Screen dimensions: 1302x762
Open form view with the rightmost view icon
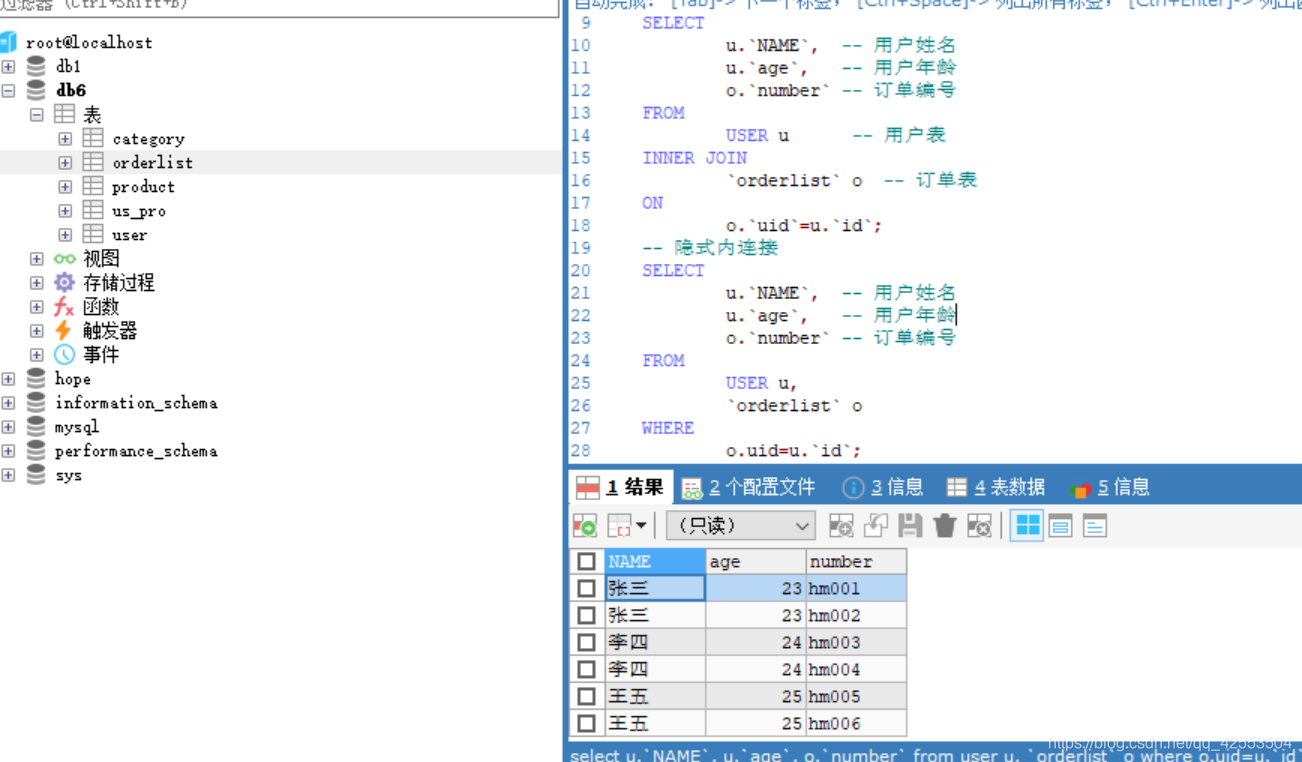click(1093, 525)
